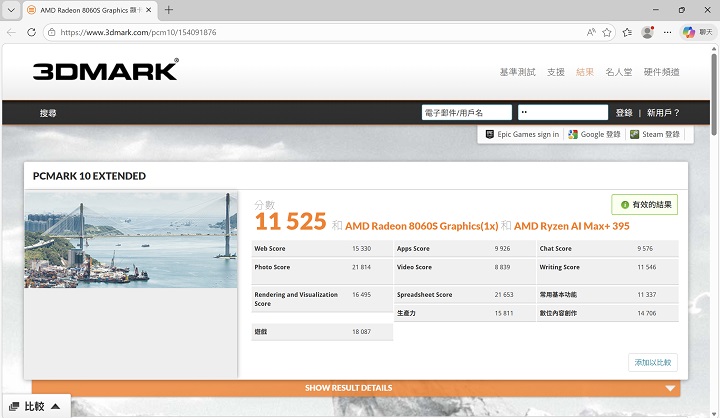
Task: Open the Copilot chat button
Action: [x=698, y=32]
